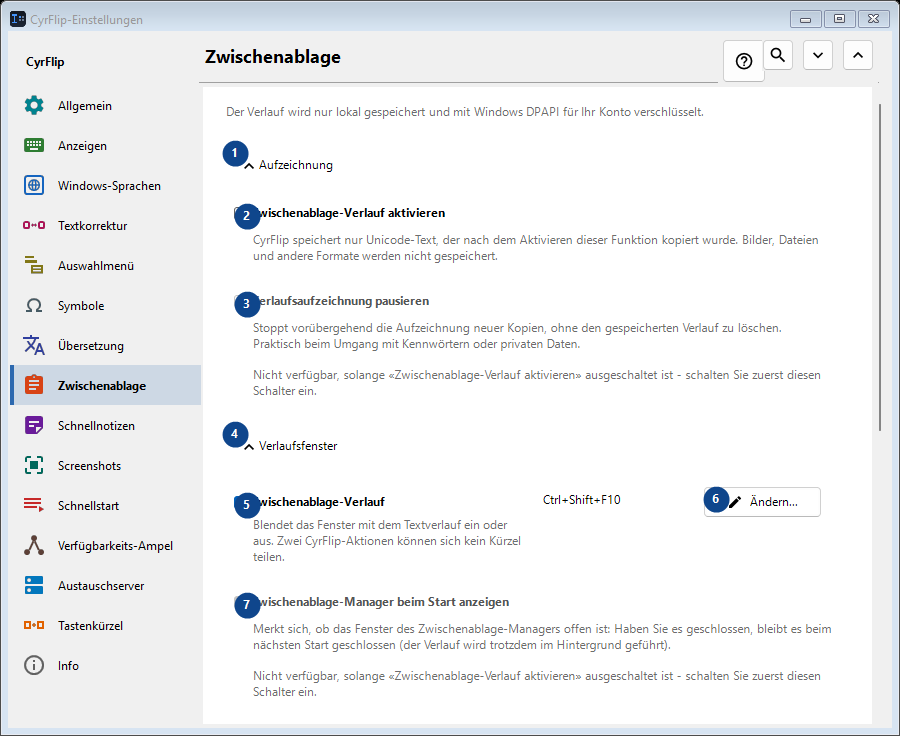
Task: Click the vertical scrollbar of the settings page
Action: pyautogui.click(x=880, y=267)
